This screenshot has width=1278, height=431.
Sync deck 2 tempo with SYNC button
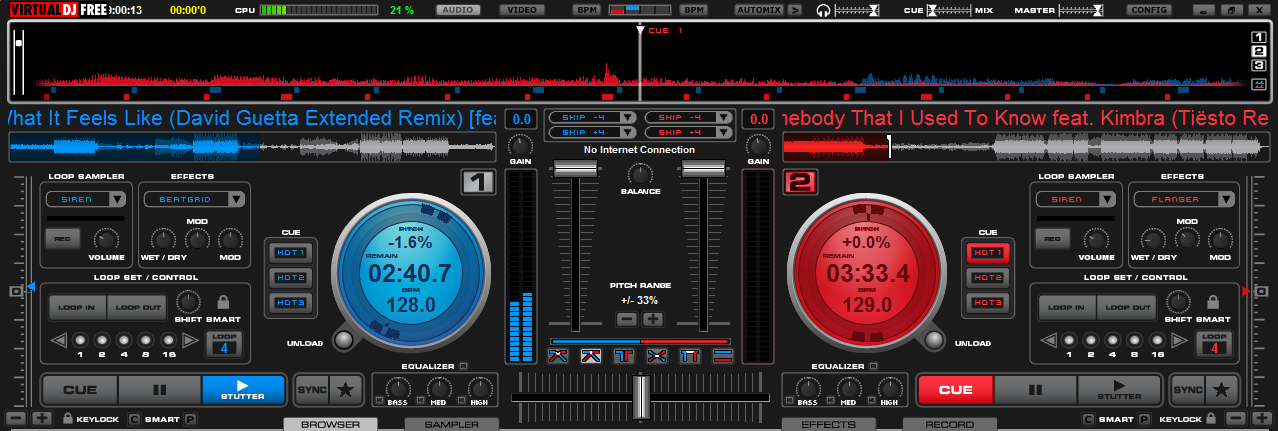(1188, 389)
